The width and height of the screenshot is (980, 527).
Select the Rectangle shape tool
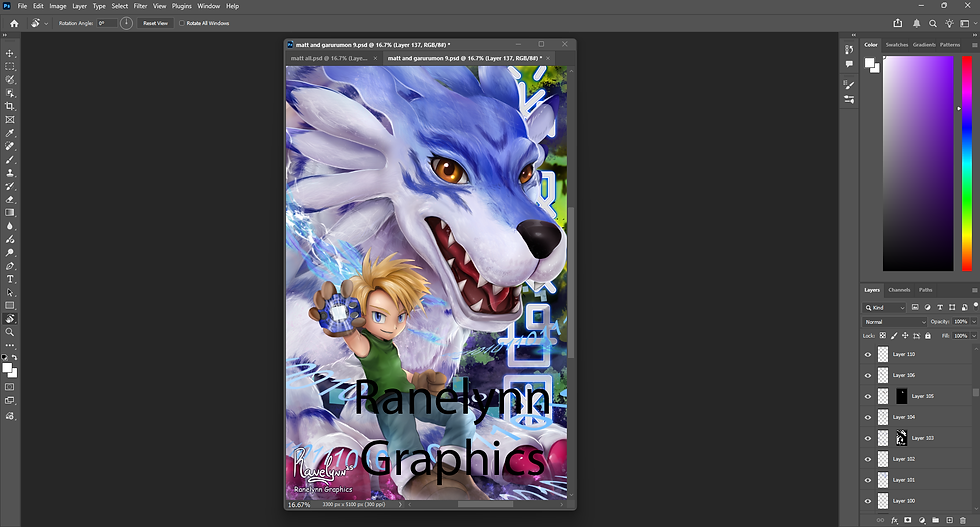point(10,306)
